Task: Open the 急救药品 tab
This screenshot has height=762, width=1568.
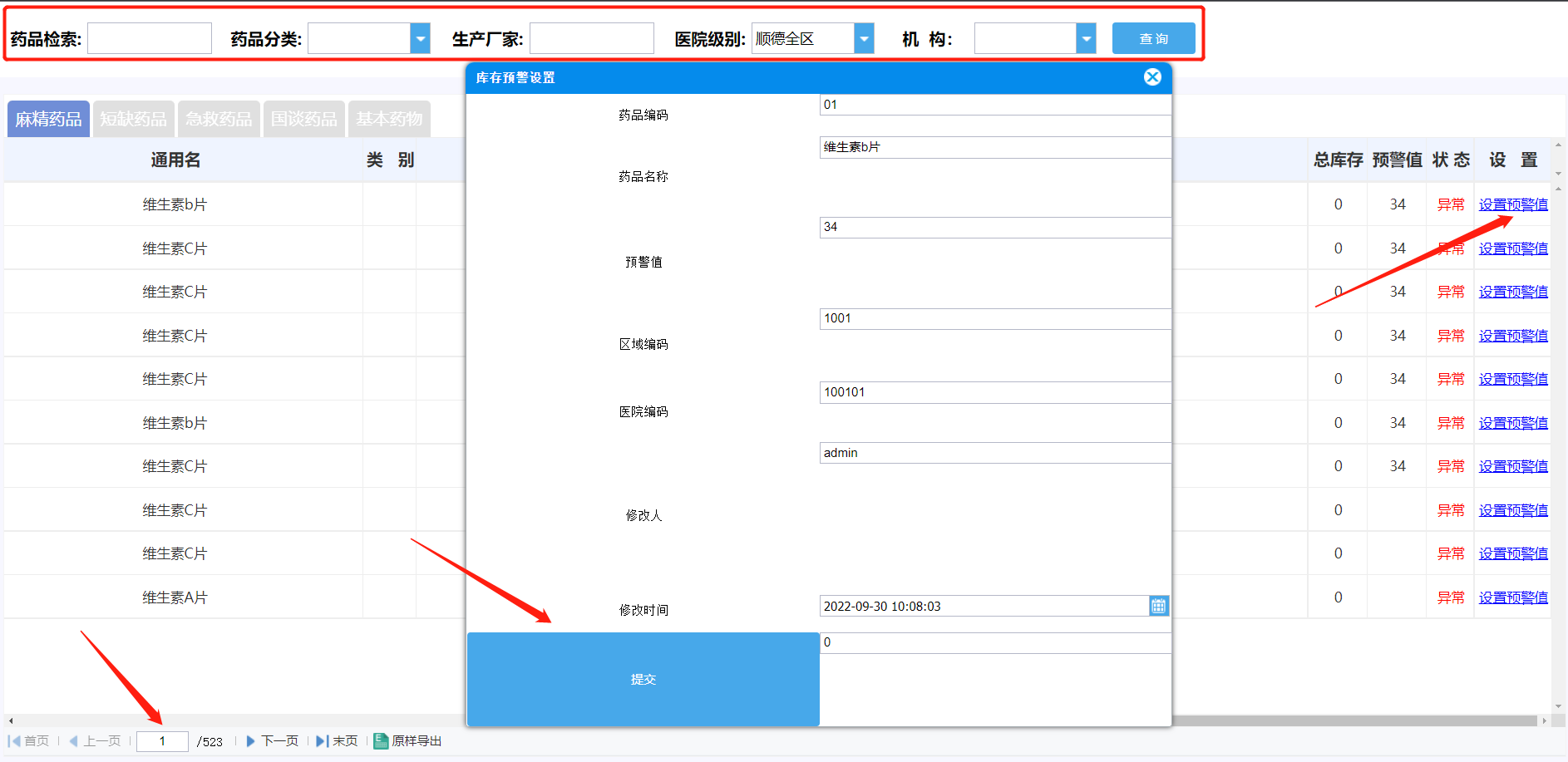Action: pos(219,119)
